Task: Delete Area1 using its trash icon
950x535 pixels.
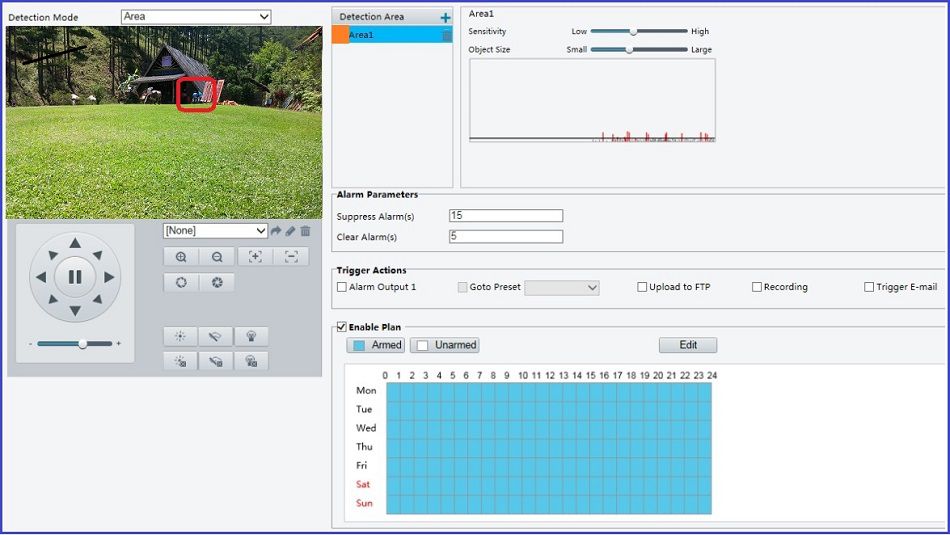Action: 447,35
